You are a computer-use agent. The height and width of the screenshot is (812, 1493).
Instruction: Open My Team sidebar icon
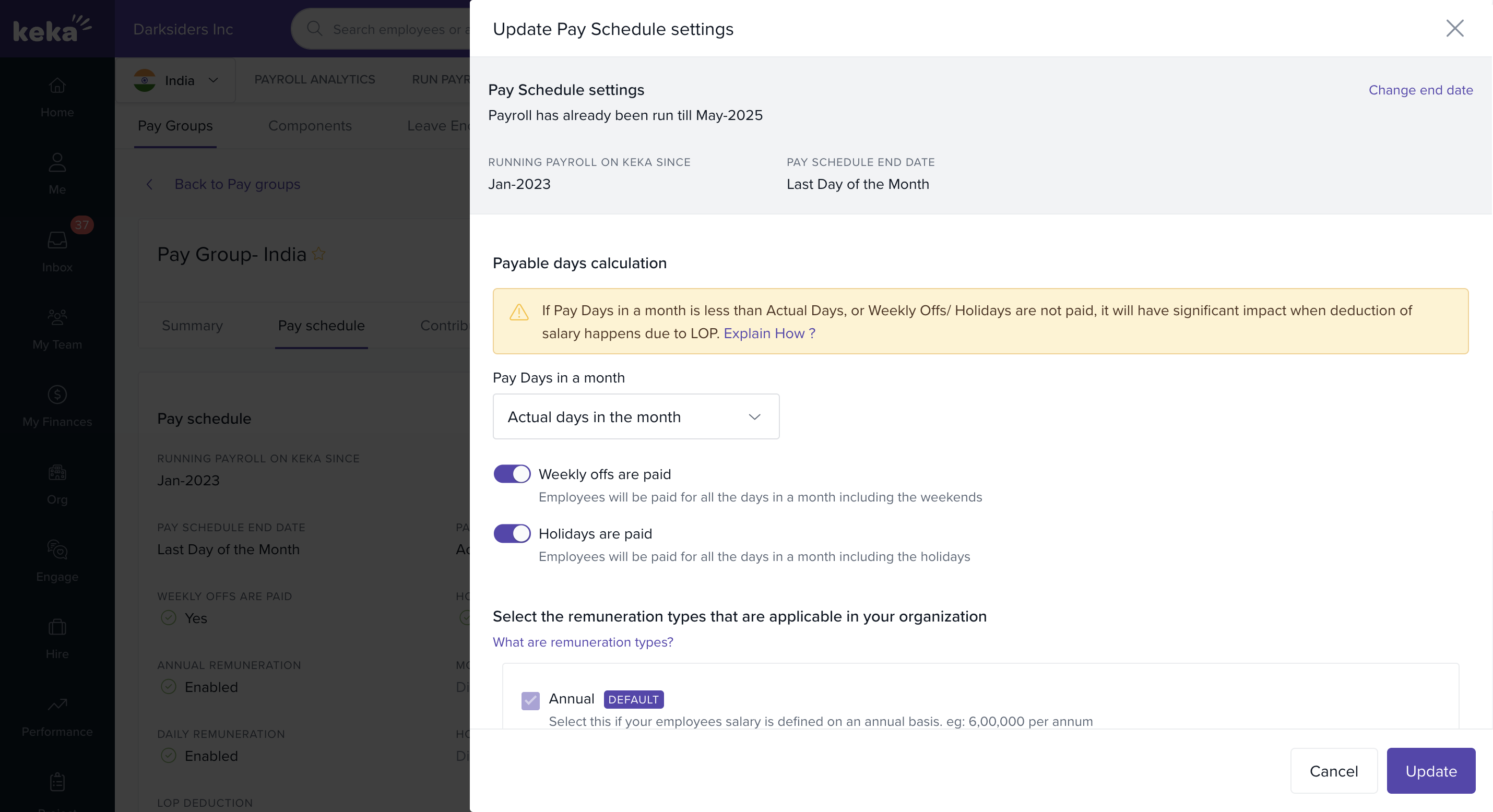pyautogui.click(x=57, y=318)
